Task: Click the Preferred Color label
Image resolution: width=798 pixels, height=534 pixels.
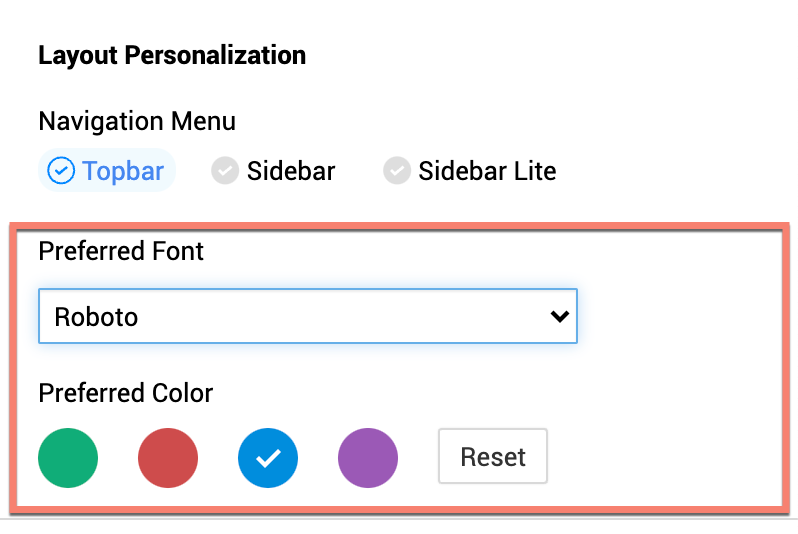Action: point(126,393)
